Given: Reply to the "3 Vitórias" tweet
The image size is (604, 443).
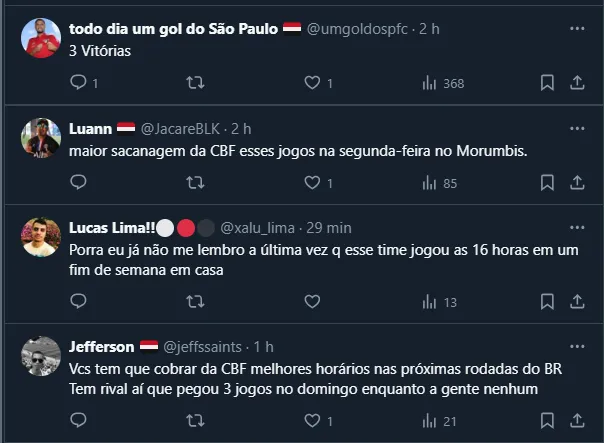Looking at the screenshot, I should coord(80,83).
